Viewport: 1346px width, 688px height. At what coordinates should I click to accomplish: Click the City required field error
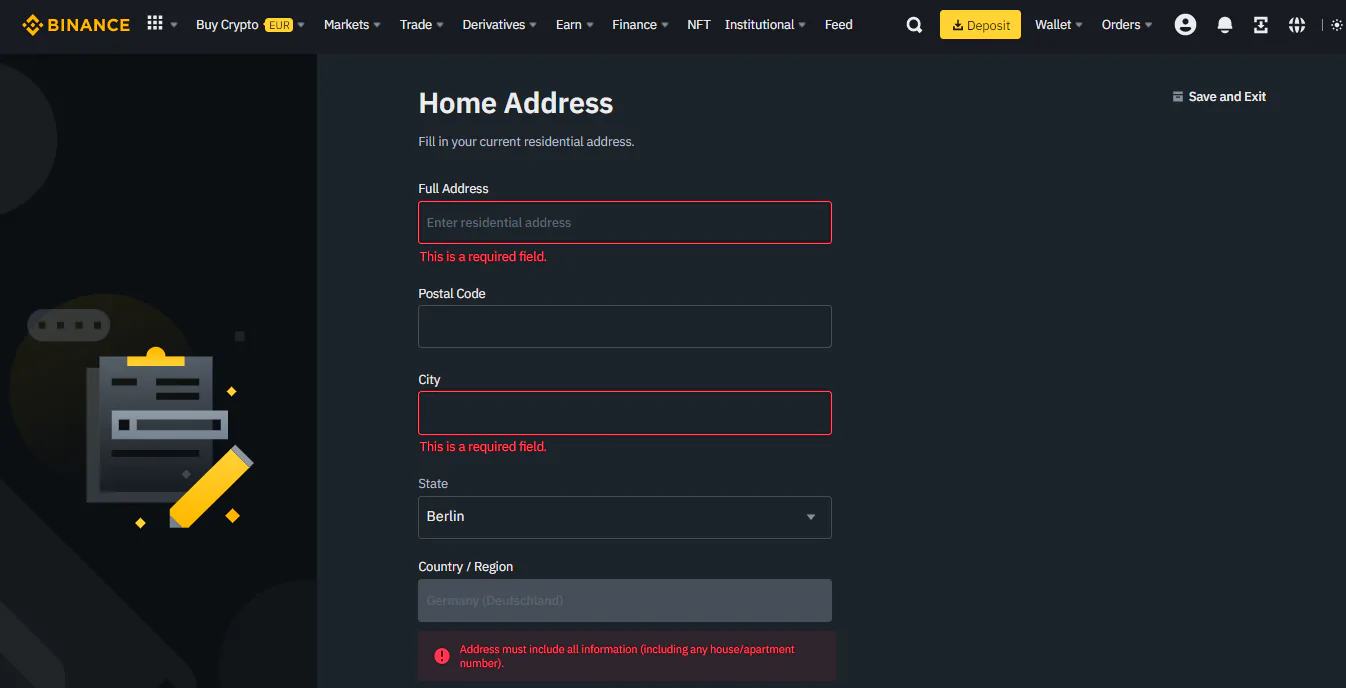click(483, 447)
